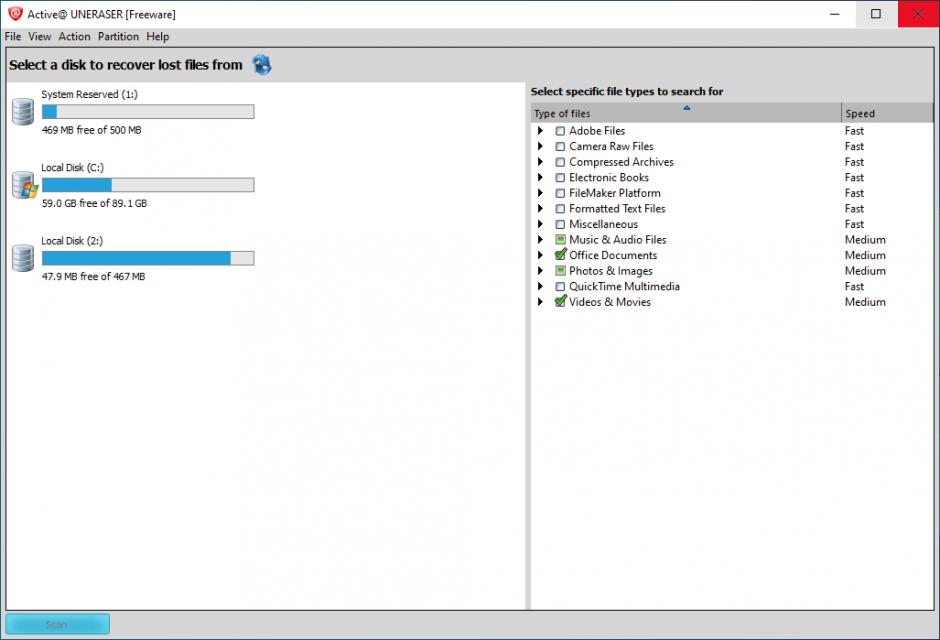Expand the Compressed Archives node
The width and height of the screenshot is (940, 640).
click(x=540, y=162)
